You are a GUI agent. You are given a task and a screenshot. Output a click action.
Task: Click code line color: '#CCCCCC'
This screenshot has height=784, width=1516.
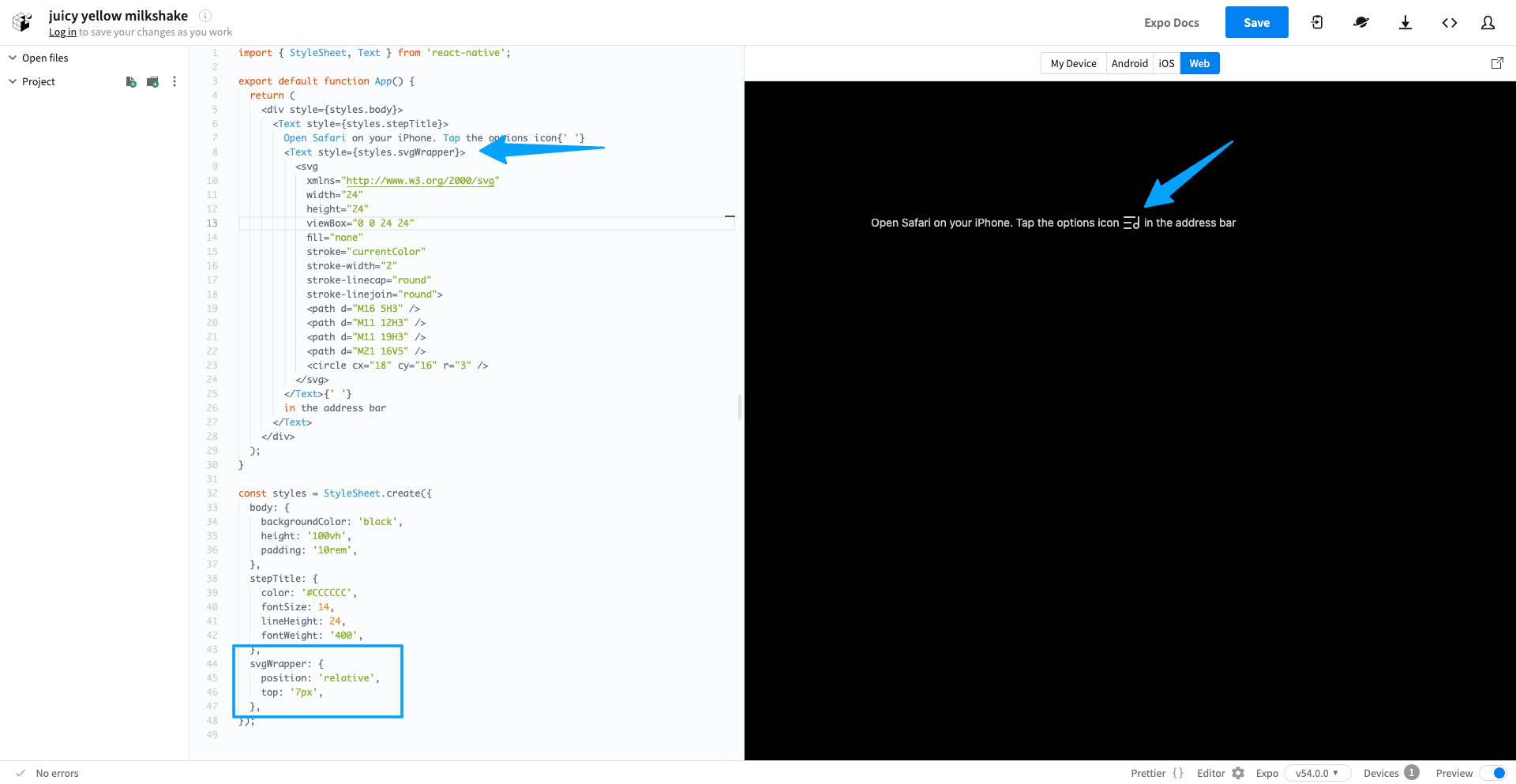tap(309, 593)
